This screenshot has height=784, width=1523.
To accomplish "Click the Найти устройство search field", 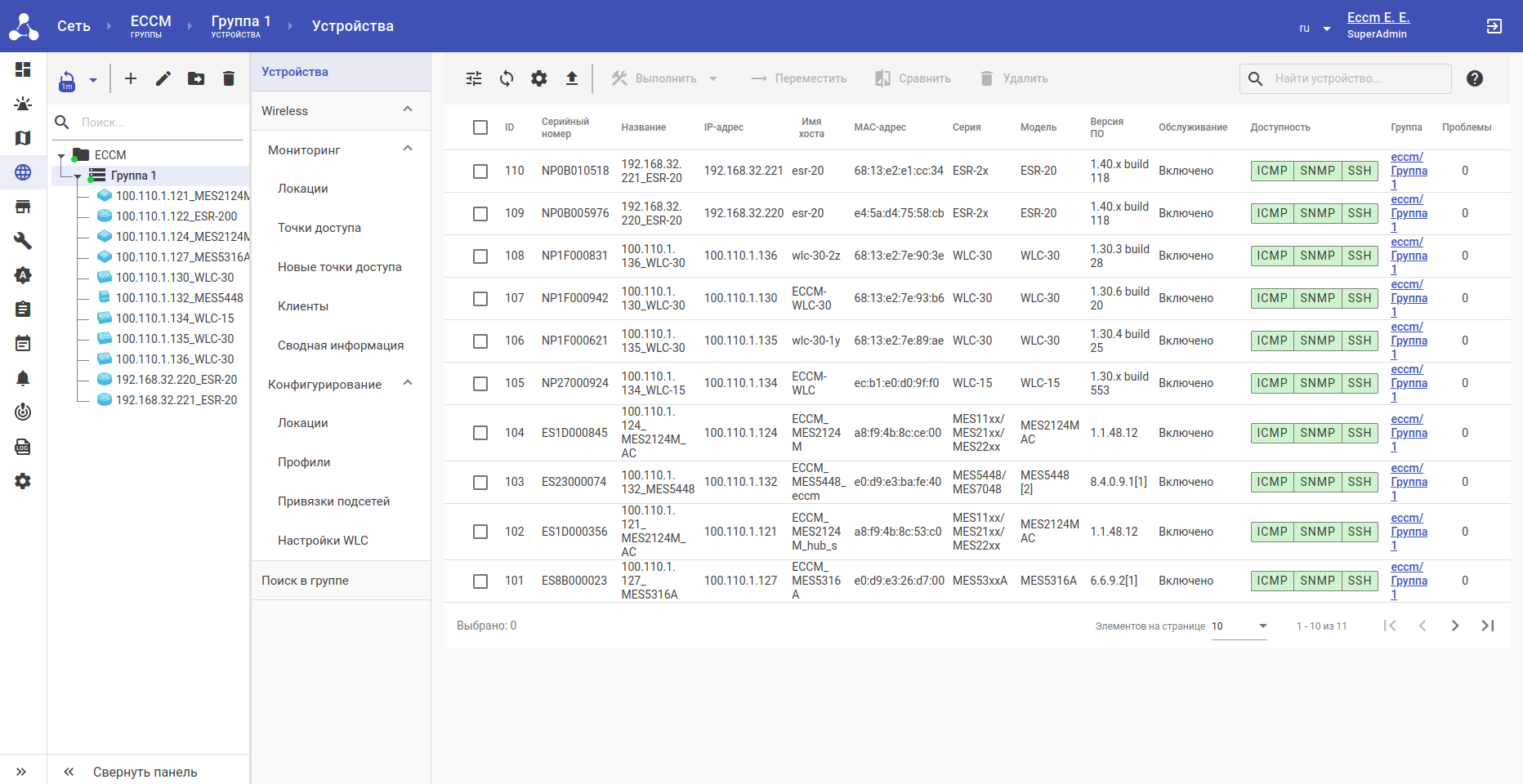I will click(x=1345, y=78).
